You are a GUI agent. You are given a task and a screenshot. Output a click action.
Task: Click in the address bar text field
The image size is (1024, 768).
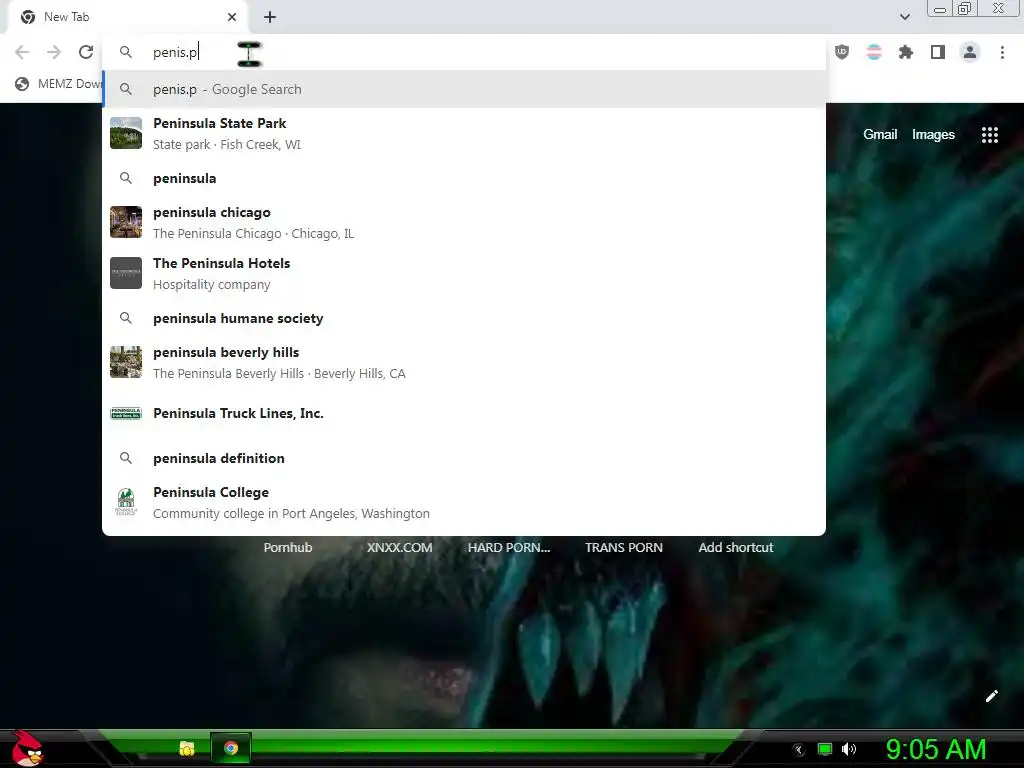click(x=464, y=52)
